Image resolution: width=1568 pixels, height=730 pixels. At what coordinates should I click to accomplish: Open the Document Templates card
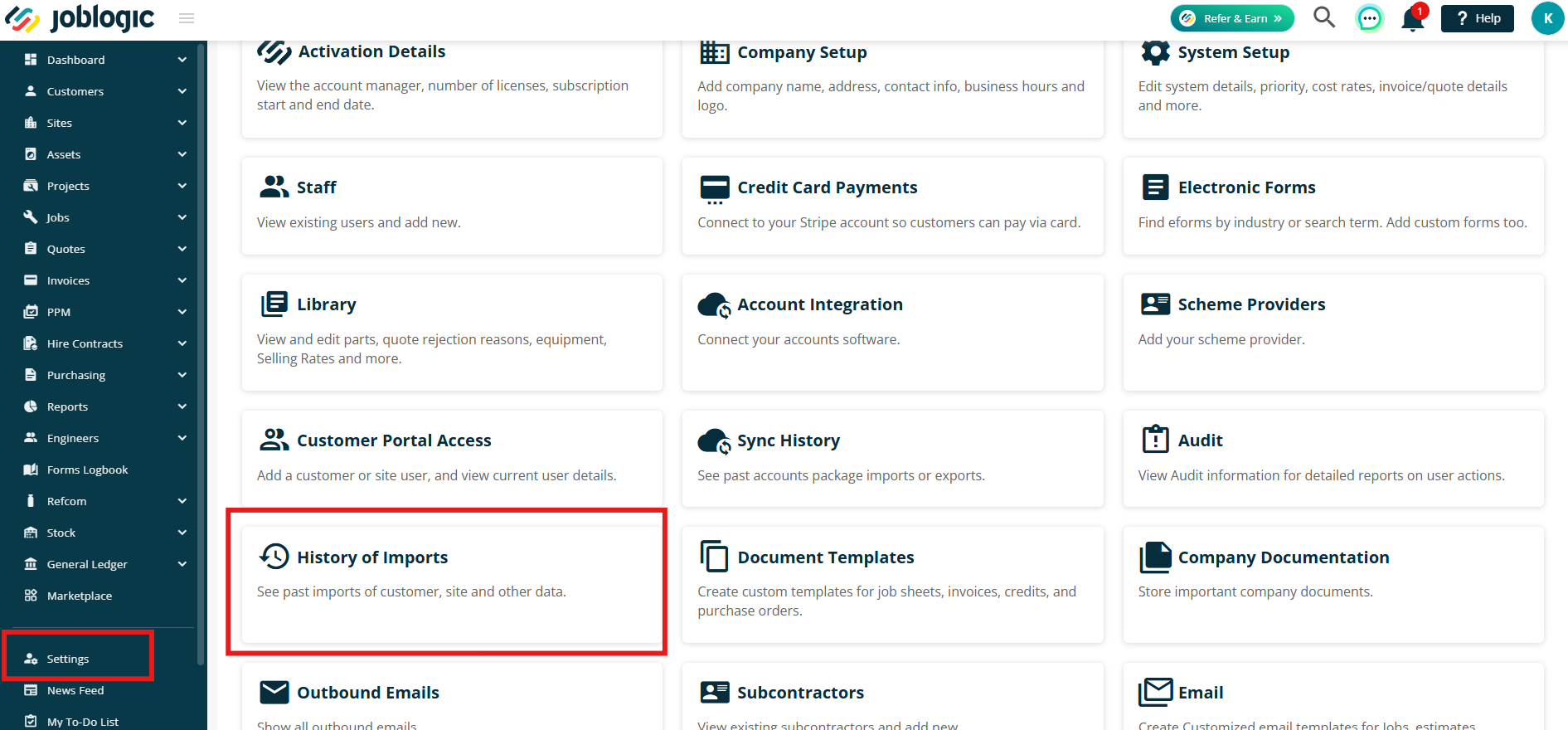[x=892, y=584]
